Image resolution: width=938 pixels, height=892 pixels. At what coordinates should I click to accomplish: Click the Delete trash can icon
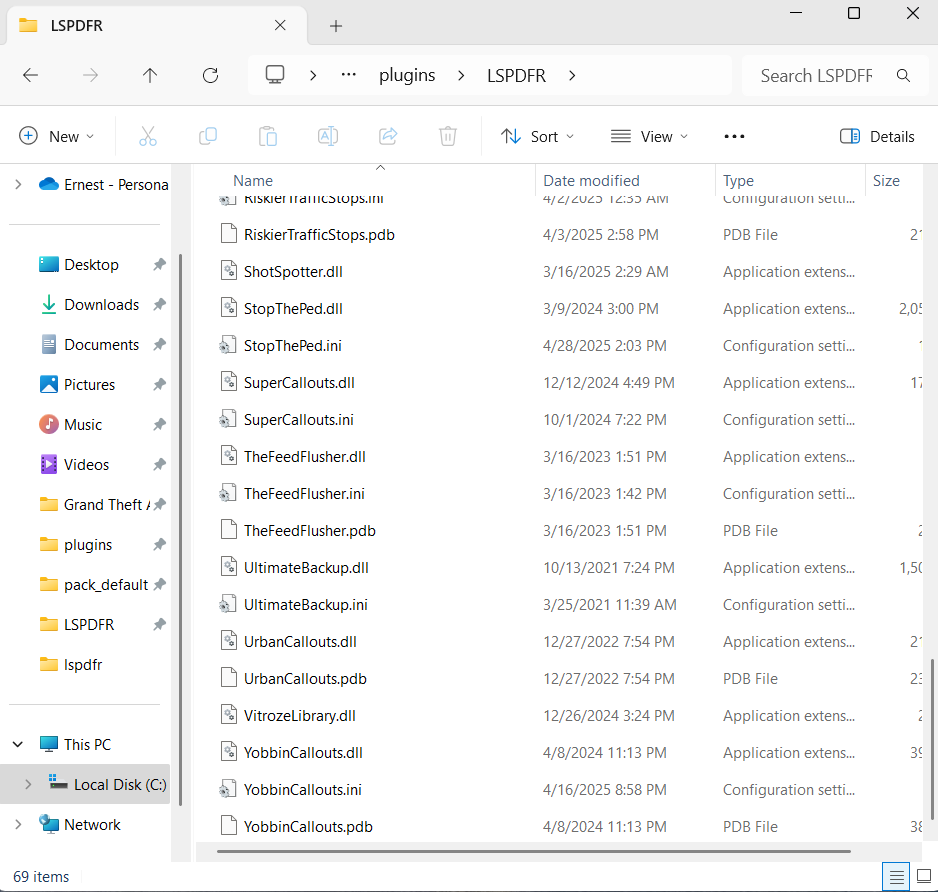(448, 136)
